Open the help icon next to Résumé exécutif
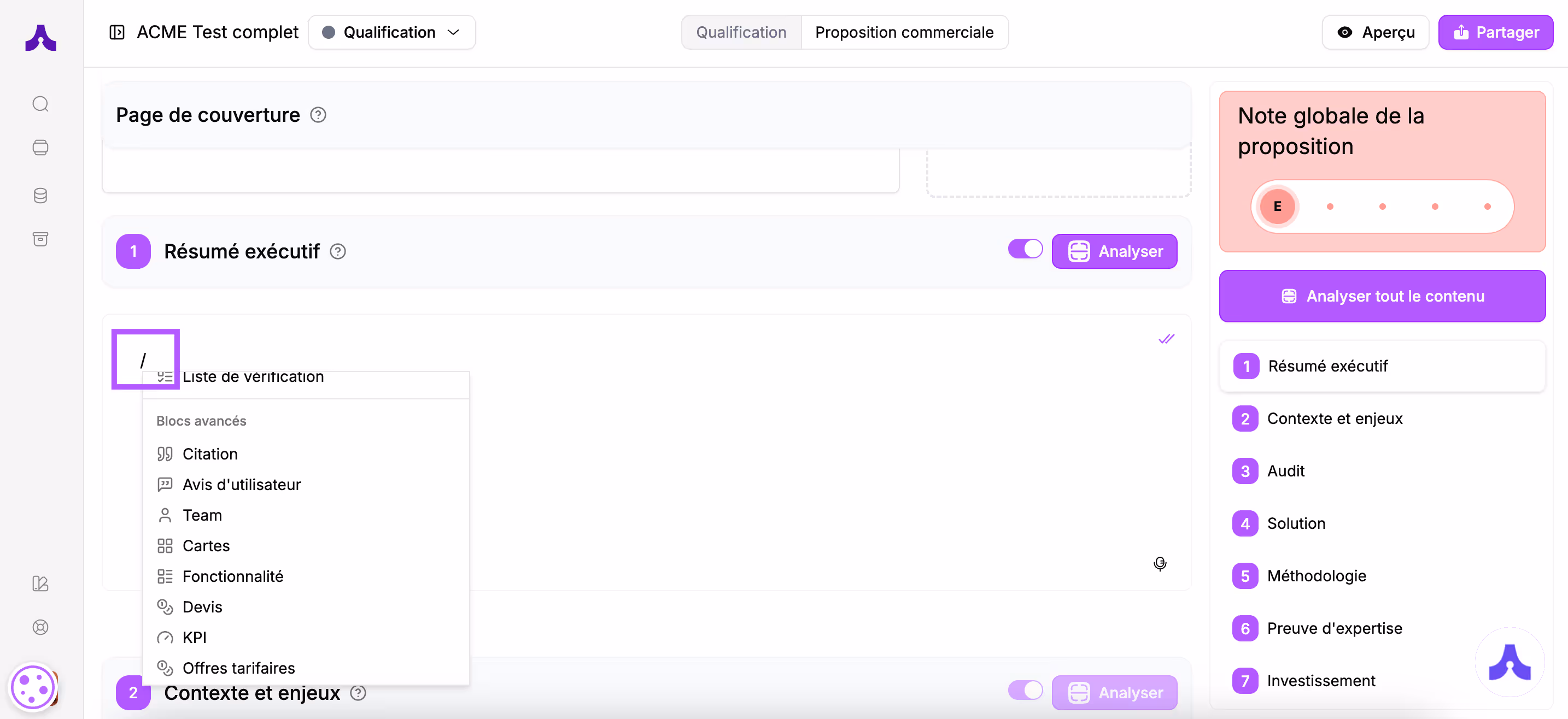 pyautogui.click(x=338, y=251)
